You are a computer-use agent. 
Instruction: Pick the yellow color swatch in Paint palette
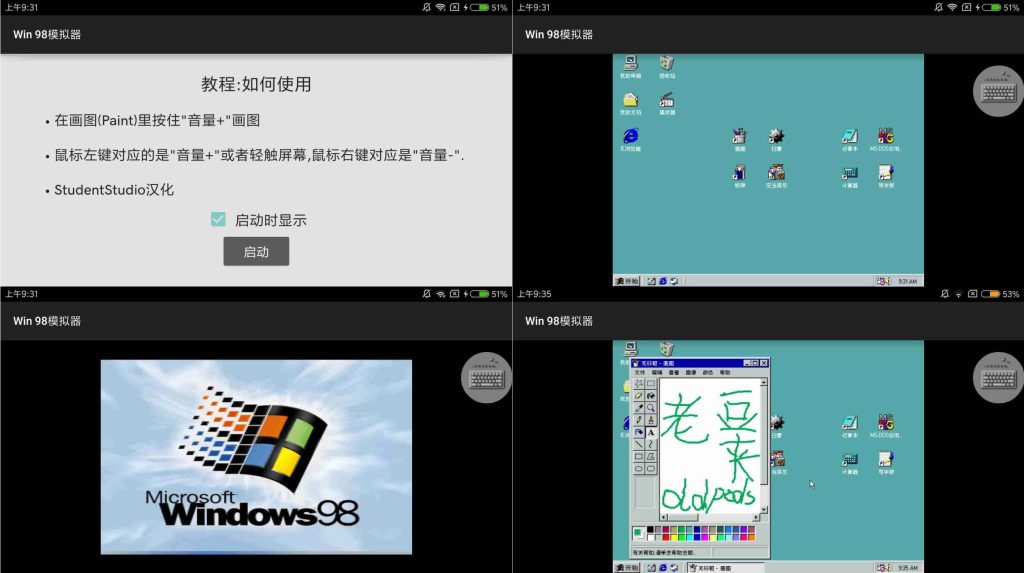tap(674, 537)
